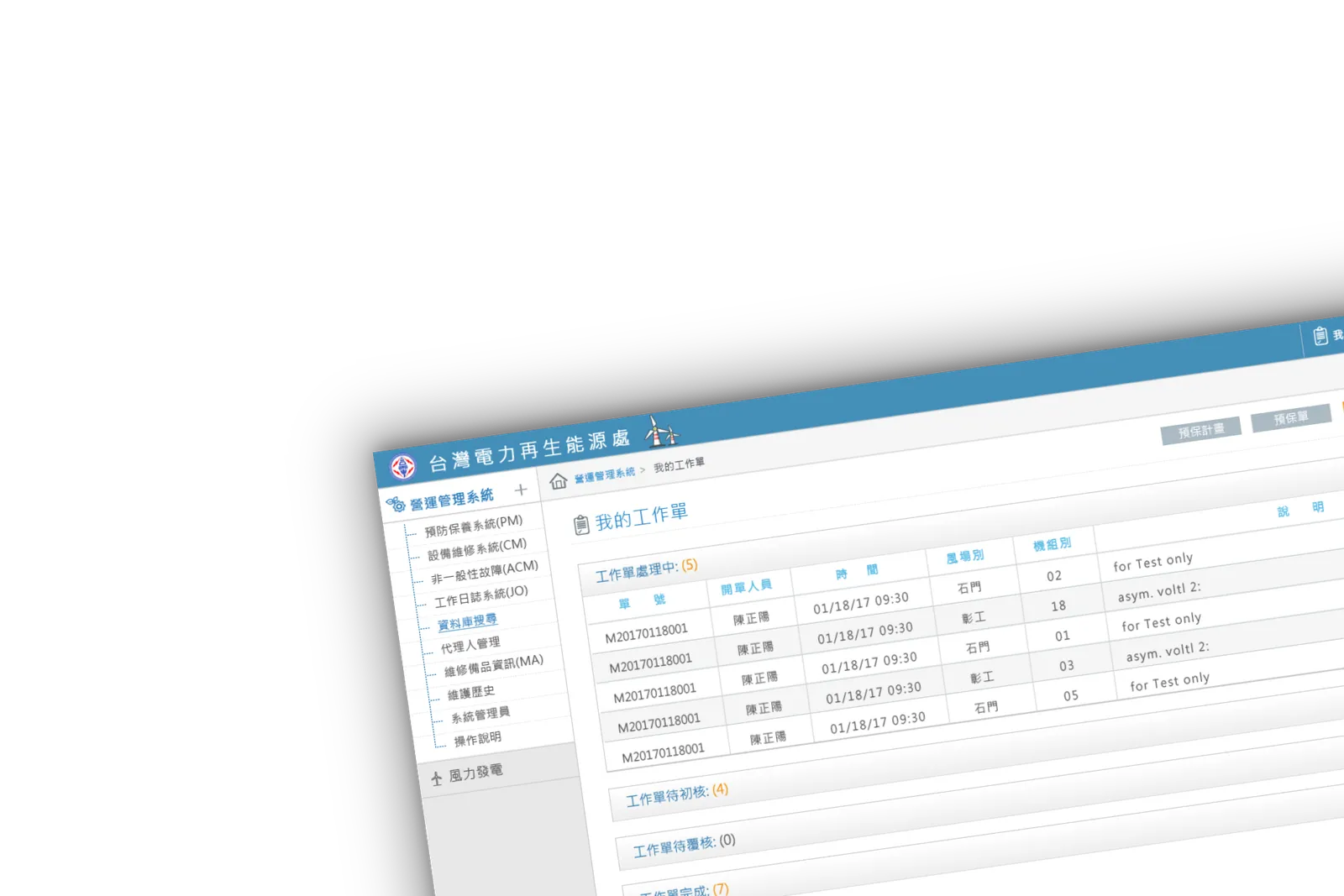The image size is (1344, 896).
Task: Click unit number 05 cell
Action: pos(1070,696)
